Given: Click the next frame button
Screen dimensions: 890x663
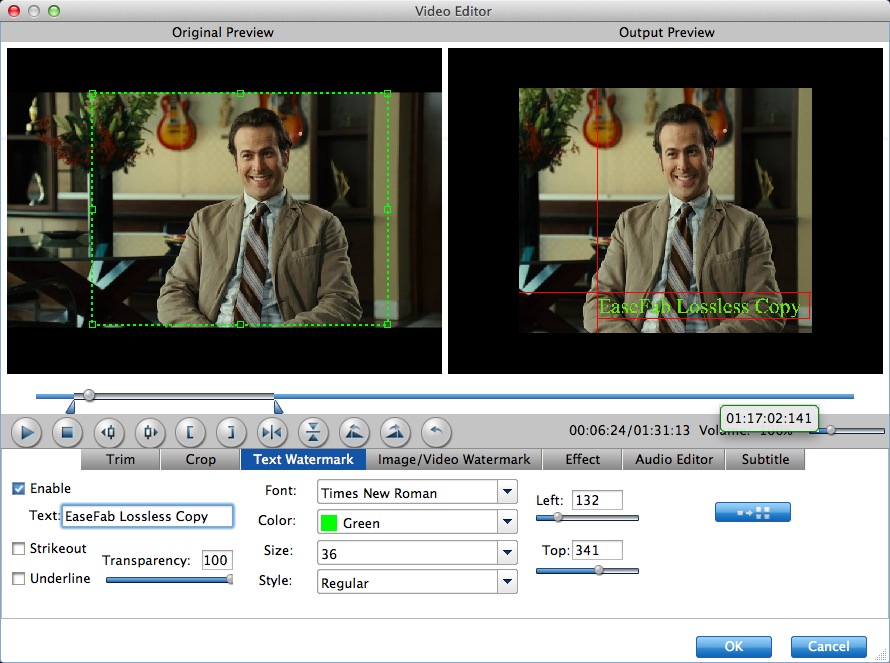Looking at the screenshot, I should (150, 433).
